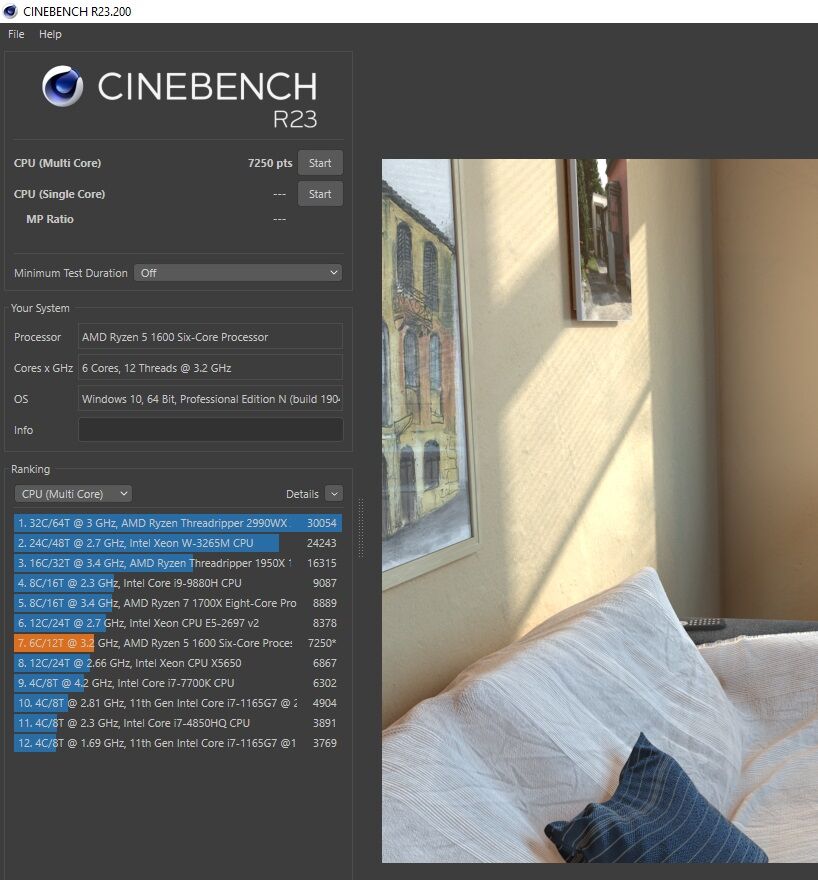Viewport: 818px width, 880px height.
Task: Select the Intel Core i7-7700K ranking row
Action: pyautogui.click(x=178, y=683)
